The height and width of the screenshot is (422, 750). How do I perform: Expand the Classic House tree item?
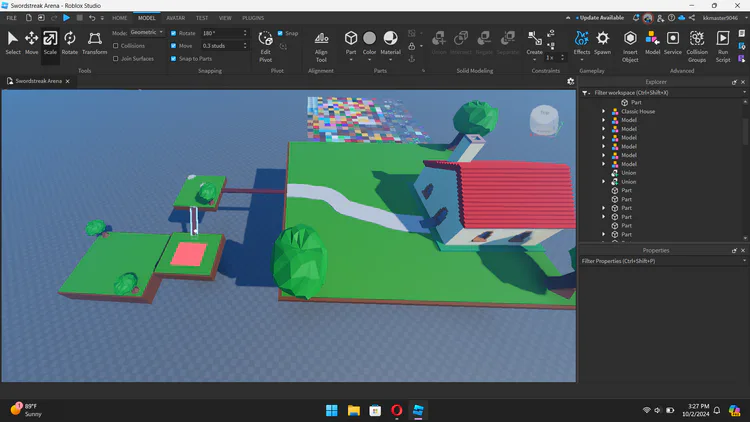(x=604, y=111)
